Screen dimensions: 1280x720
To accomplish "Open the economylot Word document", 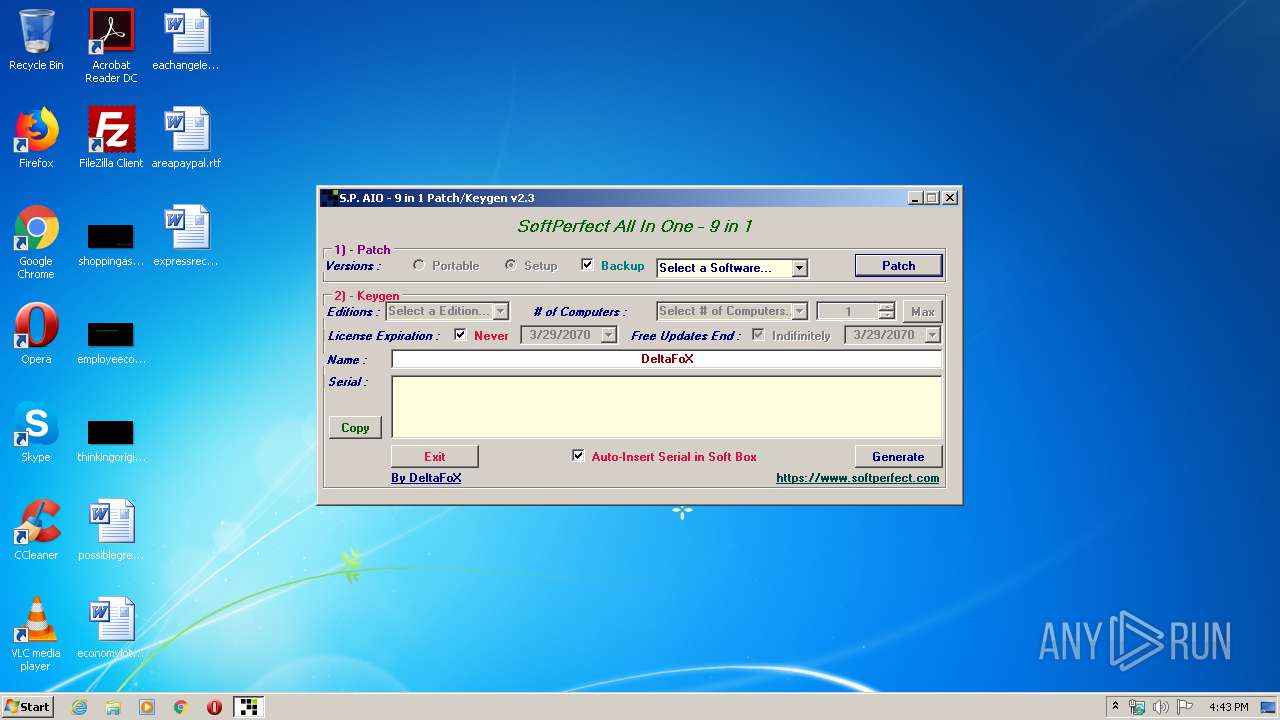I will pyautogui.click(x=111, y=628).
